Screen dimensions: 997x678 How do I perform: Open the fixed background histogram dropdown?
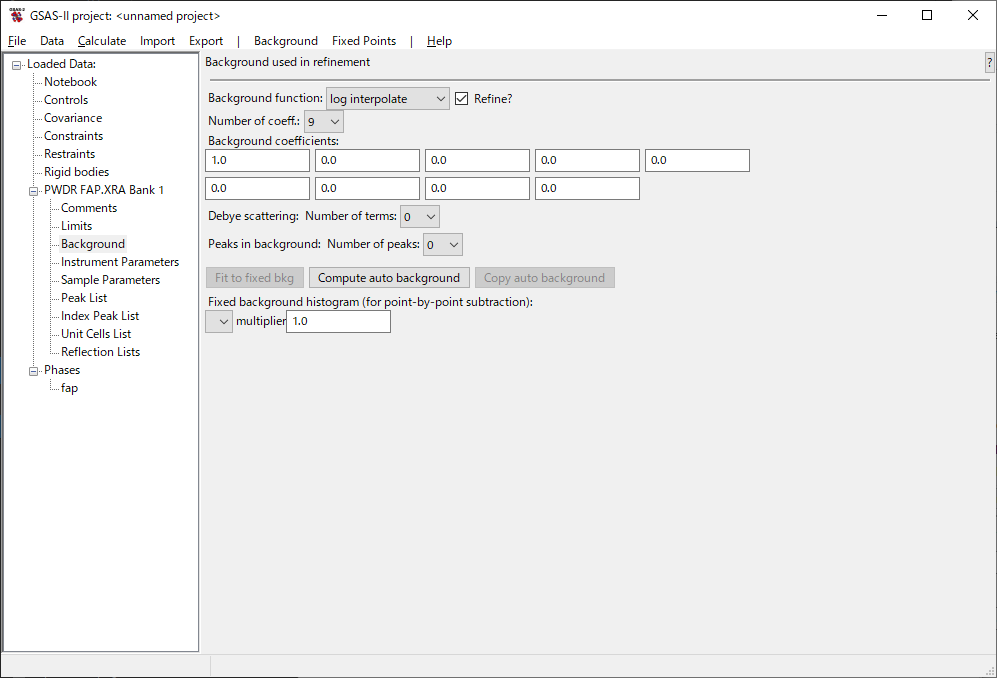pos(218,321)
